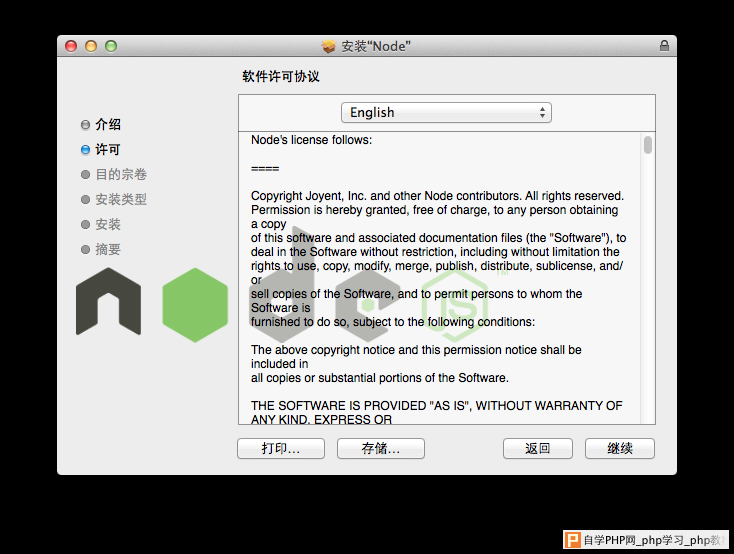Screen dimensions: 734x554
Task: Click the window title 安装"Node"
Action: [x=376, y=46]
